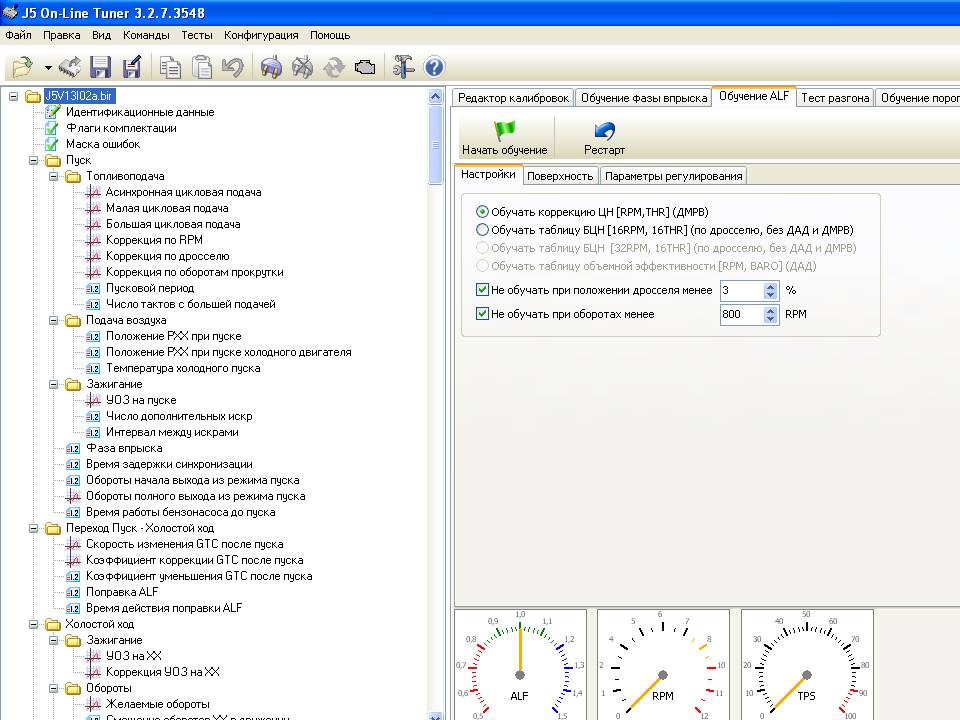Collapse the 'Топливоподача' folder node
The image size is (960, 720).
pyautogui.click(x=54, y=176)
